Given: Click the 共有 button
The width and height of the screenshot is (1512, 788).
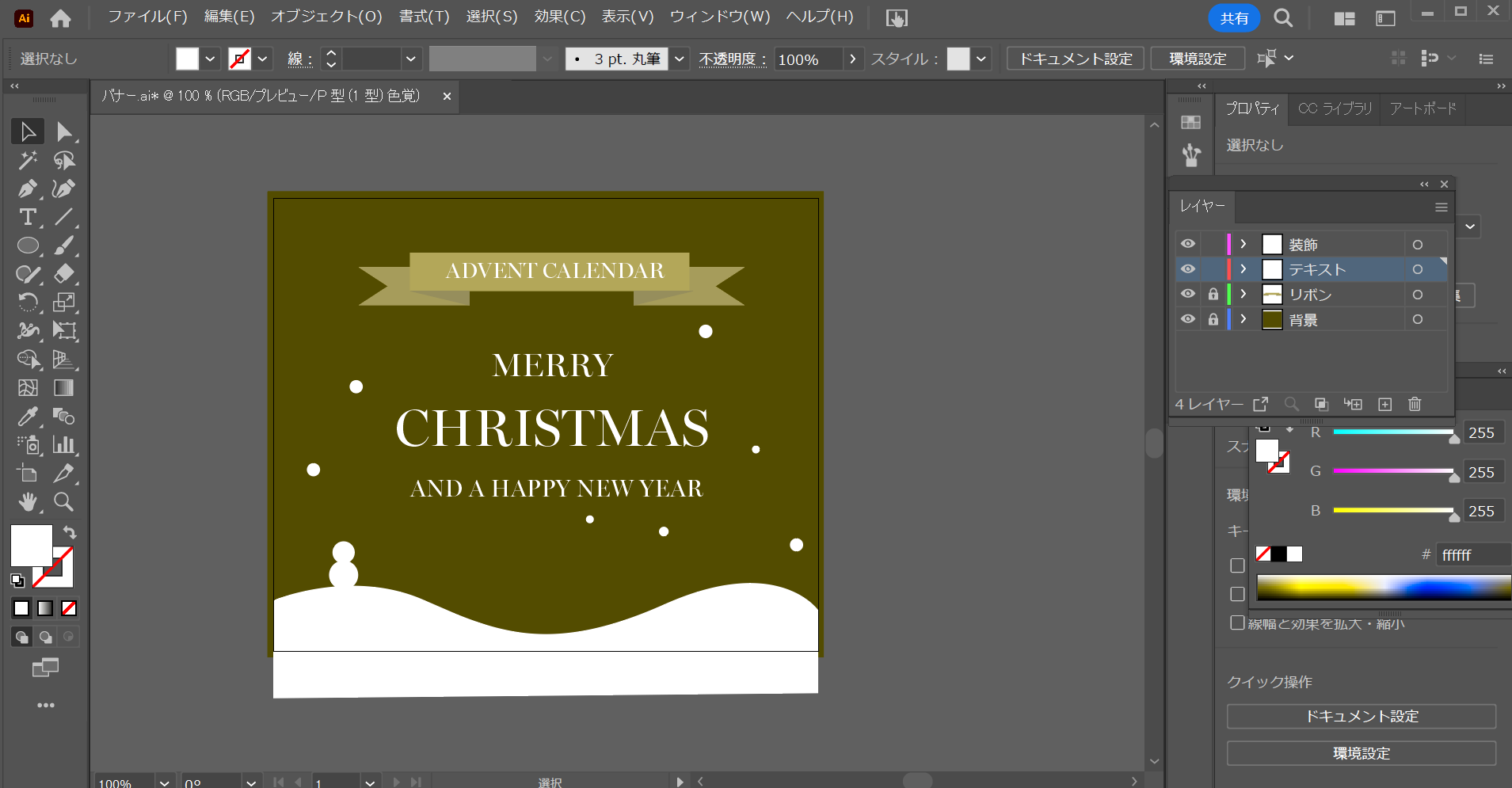Looking at the screenshot, I should pyautogui.click(x=1233, y=17).
